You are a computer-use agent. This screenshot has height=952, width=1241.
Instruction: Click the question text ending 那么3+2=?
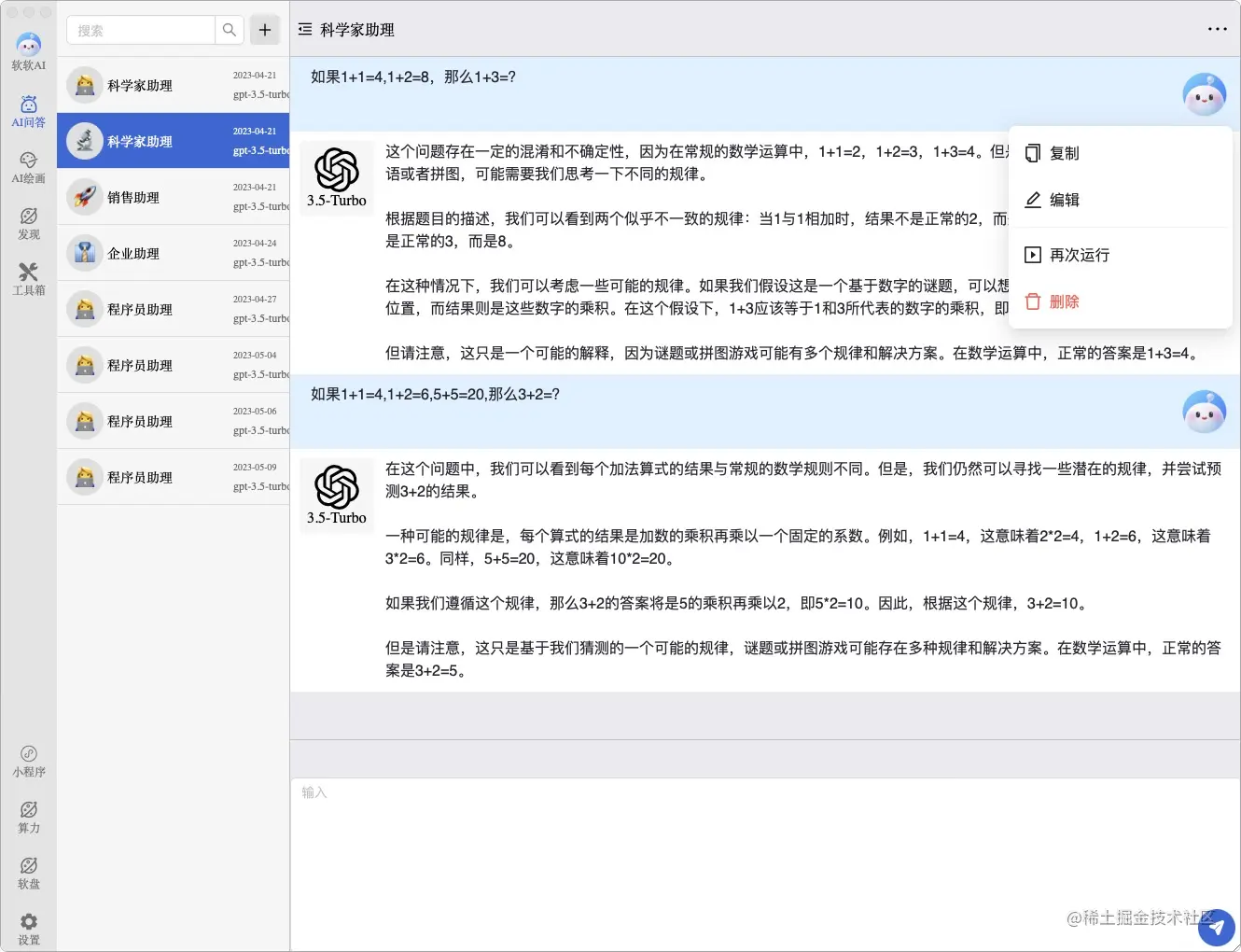pyautogui.click(x=435, y=395)
